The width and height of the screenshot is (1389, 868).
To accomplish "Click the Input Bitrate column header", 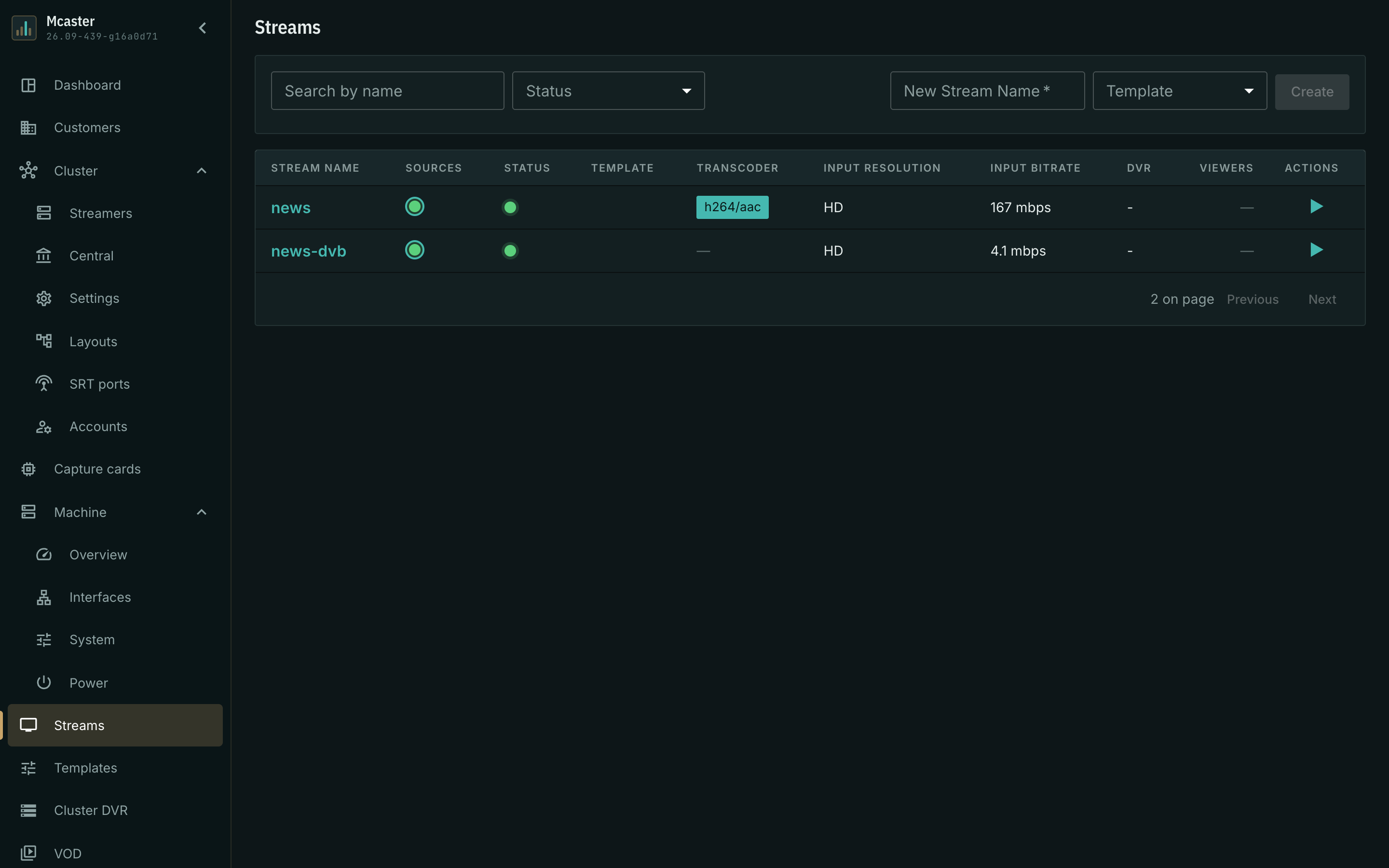I will pos(1035,168).
